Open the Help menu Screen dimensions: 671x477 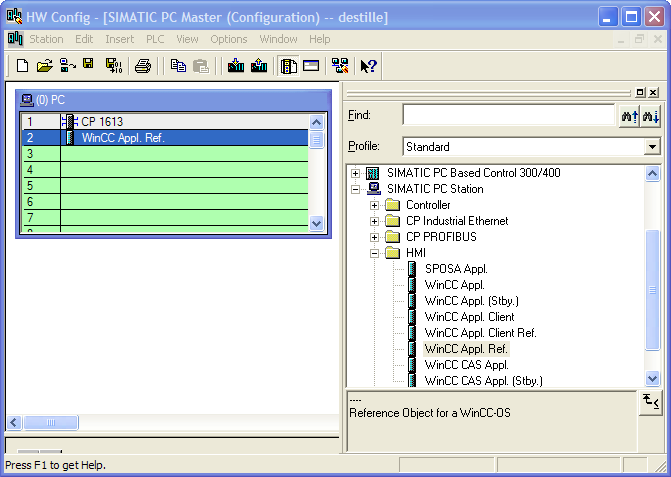pyautogui.click(x=320, y=39)
